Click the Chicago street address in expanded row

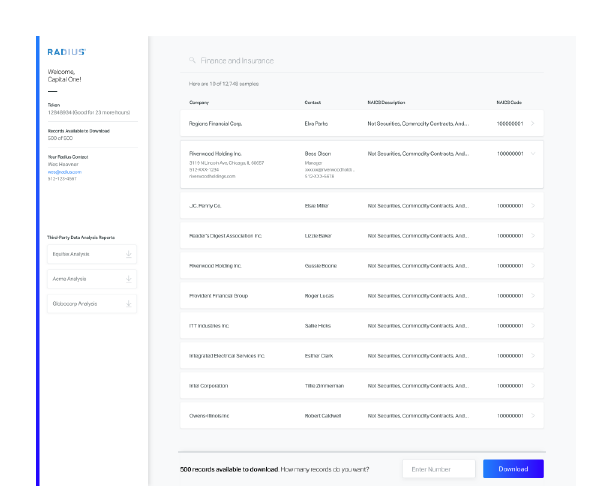tap(226, 163)
